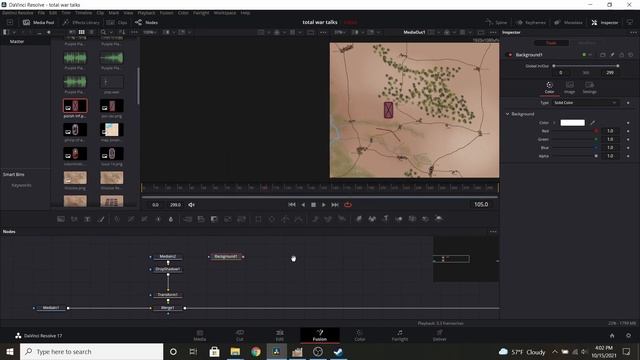The image size is (640, 360).
Task: Mute audio speaker icon
Action: coord(191,204)
